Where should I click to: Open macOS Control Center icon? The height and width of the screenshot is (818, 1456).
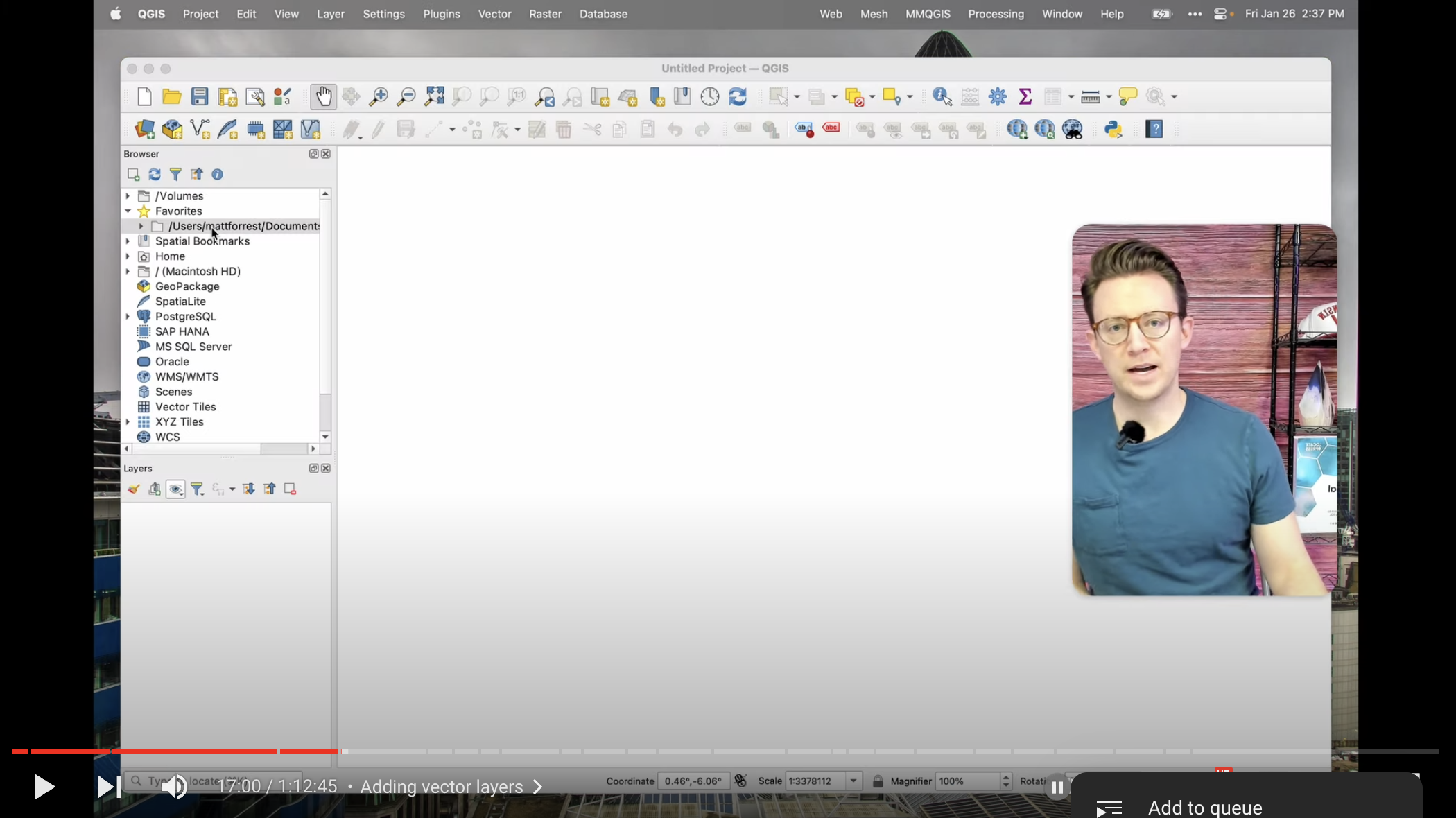(1220, 14)
